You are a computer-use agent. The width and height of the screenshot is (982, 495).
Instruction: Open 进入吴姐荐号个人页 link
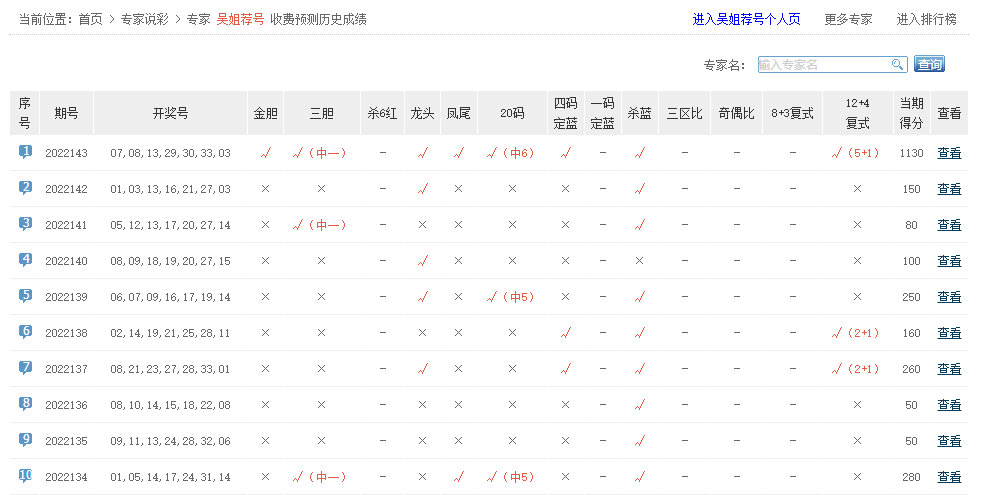tap(746, 19)
